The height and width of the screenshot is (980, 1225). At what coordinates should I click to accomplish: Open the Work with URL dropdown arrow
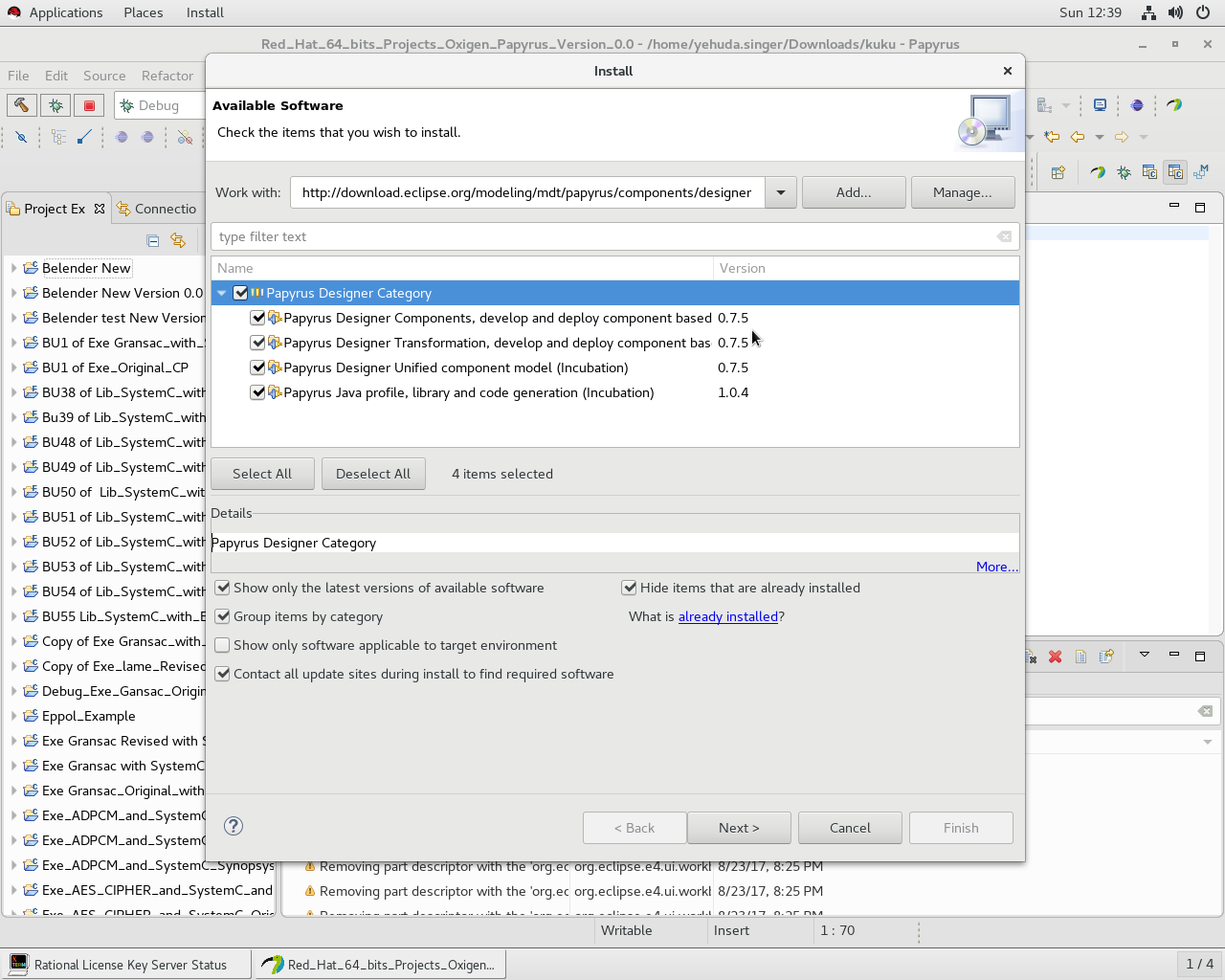tap(781, 192)
